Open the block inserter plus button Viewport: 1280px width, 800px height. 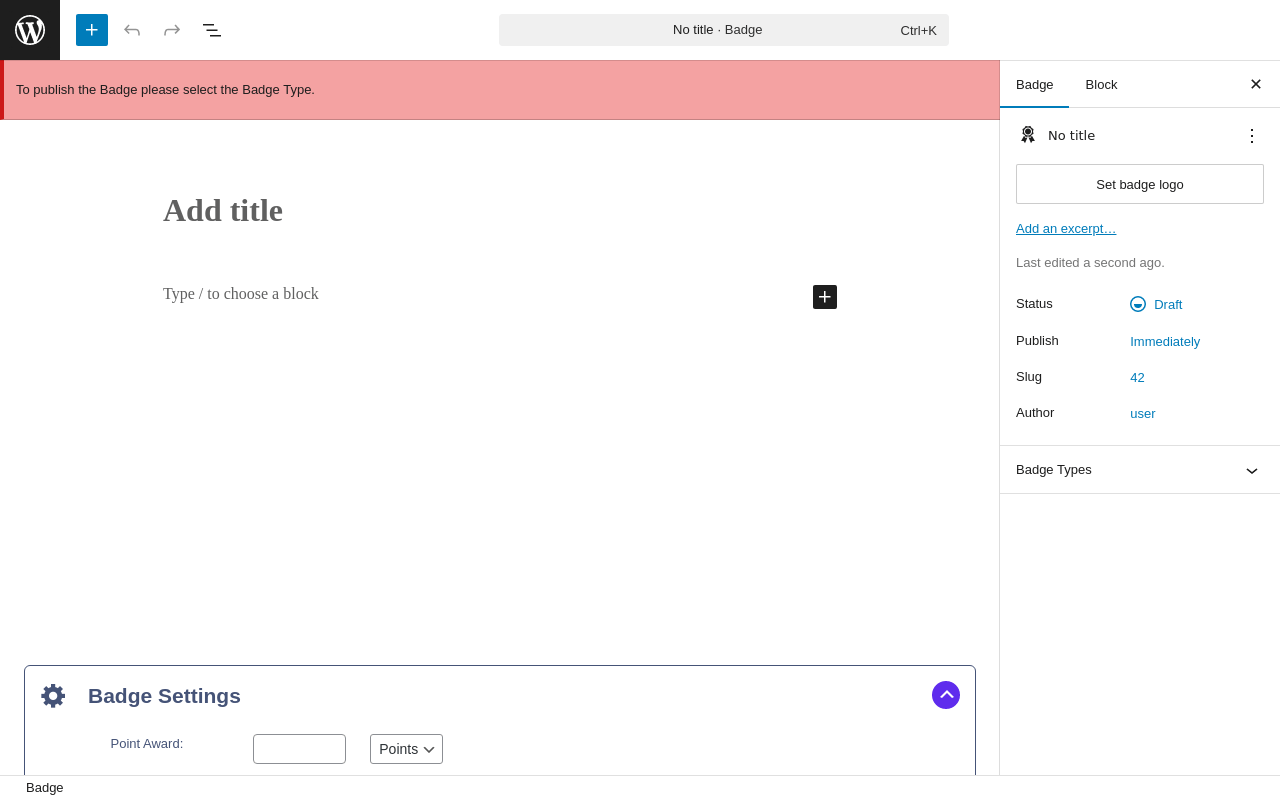point(92,30)
